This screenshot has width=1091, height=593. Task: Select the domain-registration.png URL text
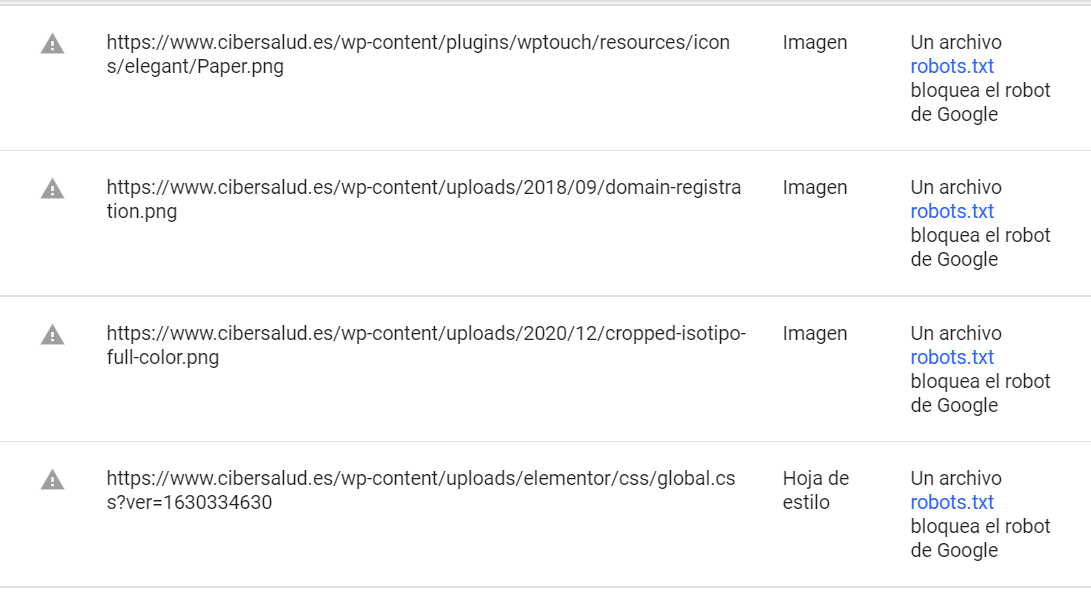[424, 199]
